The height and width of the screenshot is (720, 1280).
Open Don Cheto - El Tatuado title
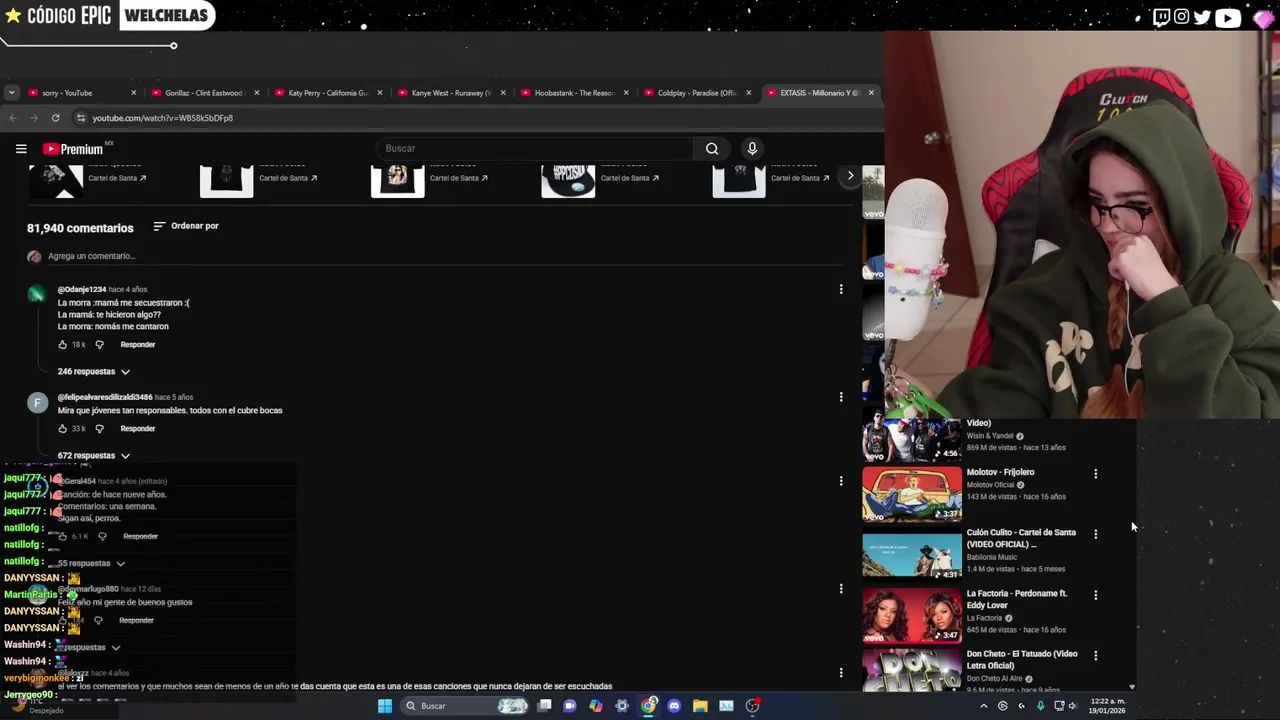click(1022, 660)
